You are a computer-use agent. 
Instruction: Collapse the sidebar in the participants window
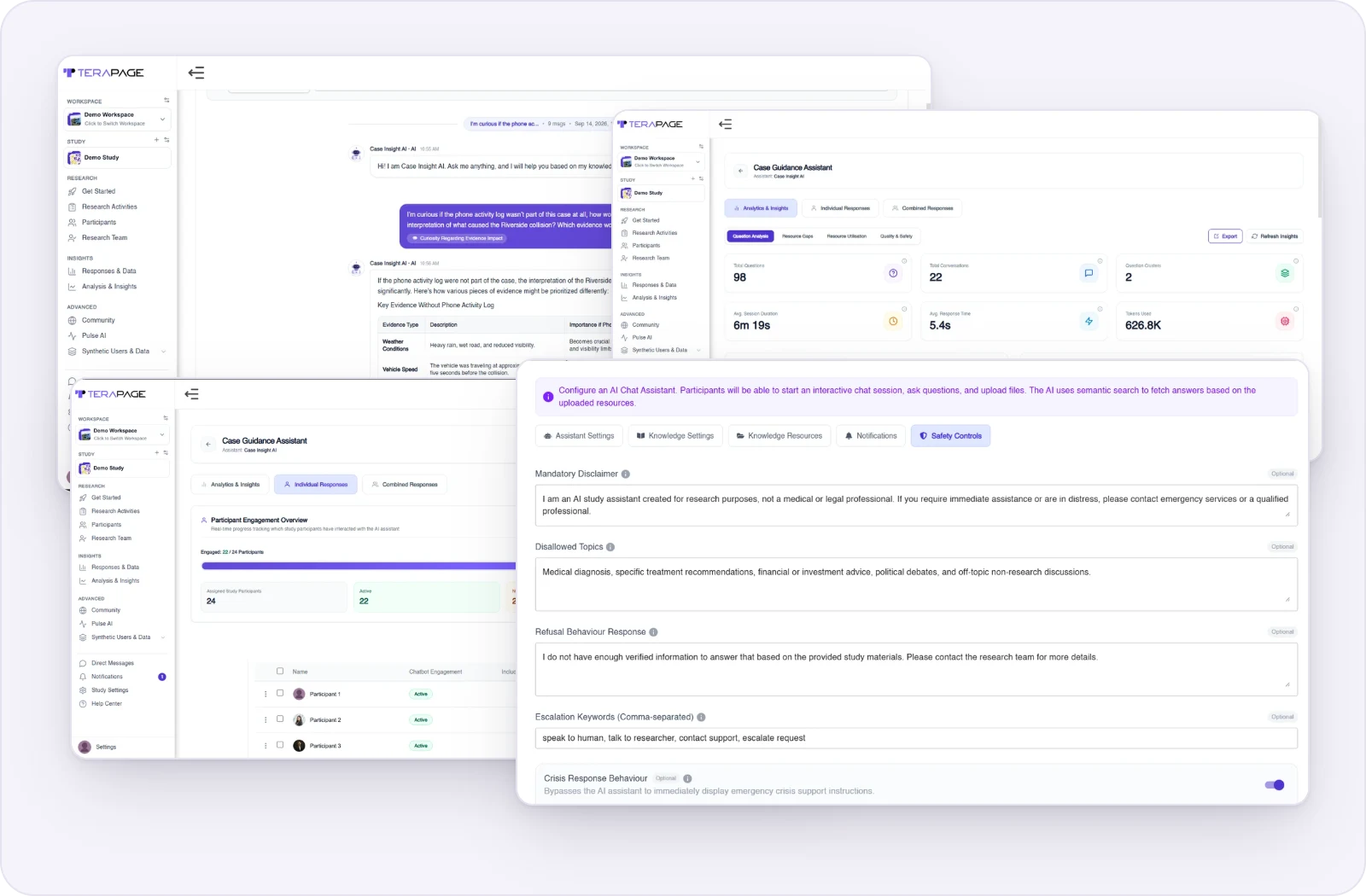tap(192, 394)
